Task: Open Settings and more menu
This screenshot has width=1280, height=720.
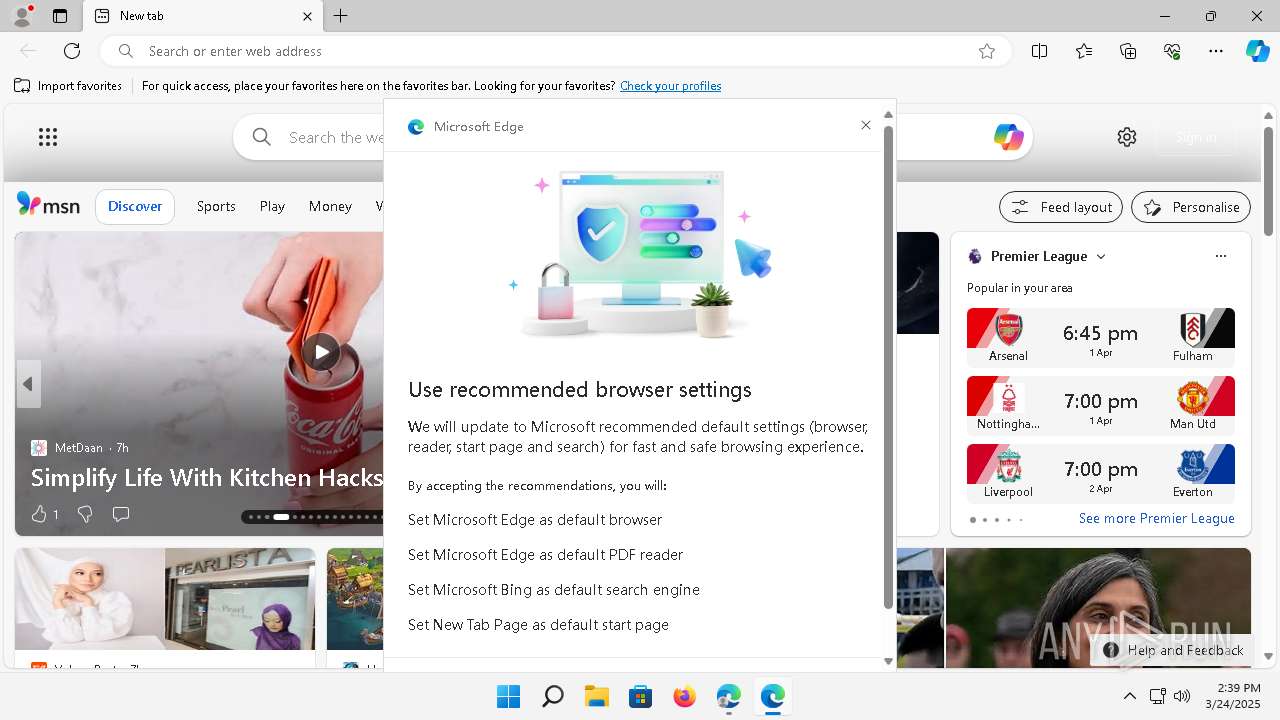Action: [1216, 51]
